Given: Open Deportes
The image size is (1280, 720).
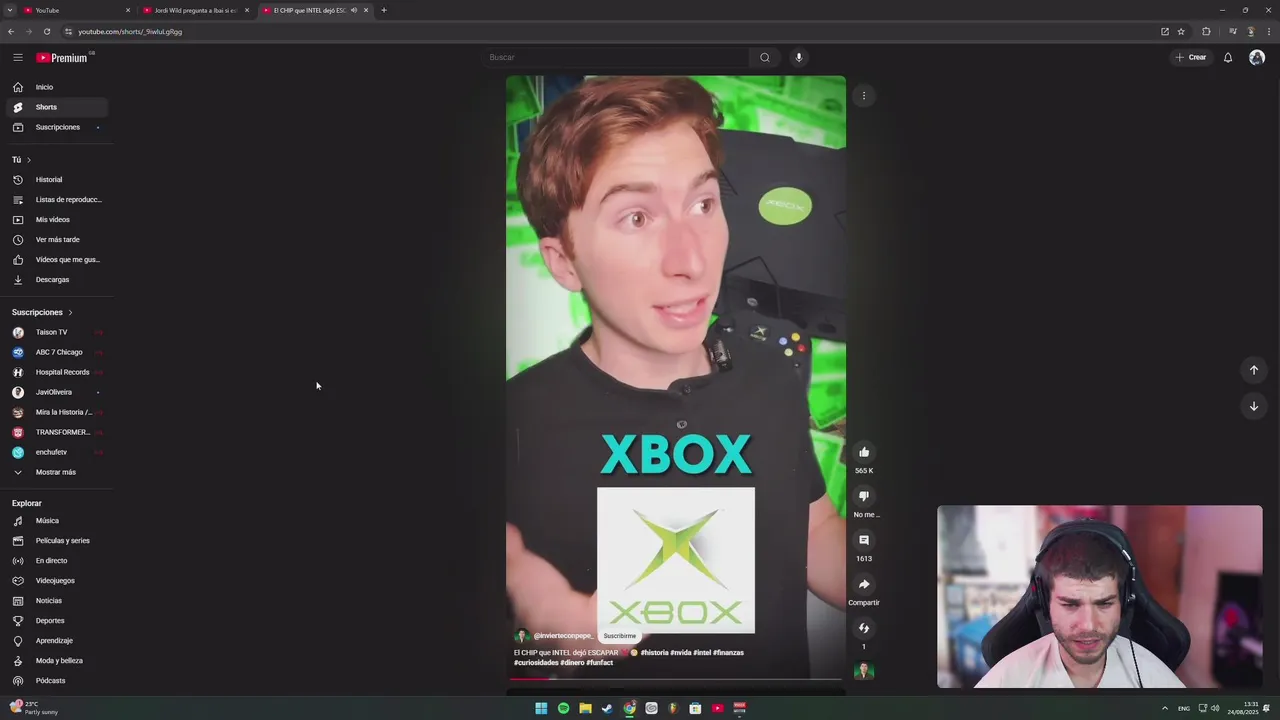Looking at the screenshot, I should (57, 621).
